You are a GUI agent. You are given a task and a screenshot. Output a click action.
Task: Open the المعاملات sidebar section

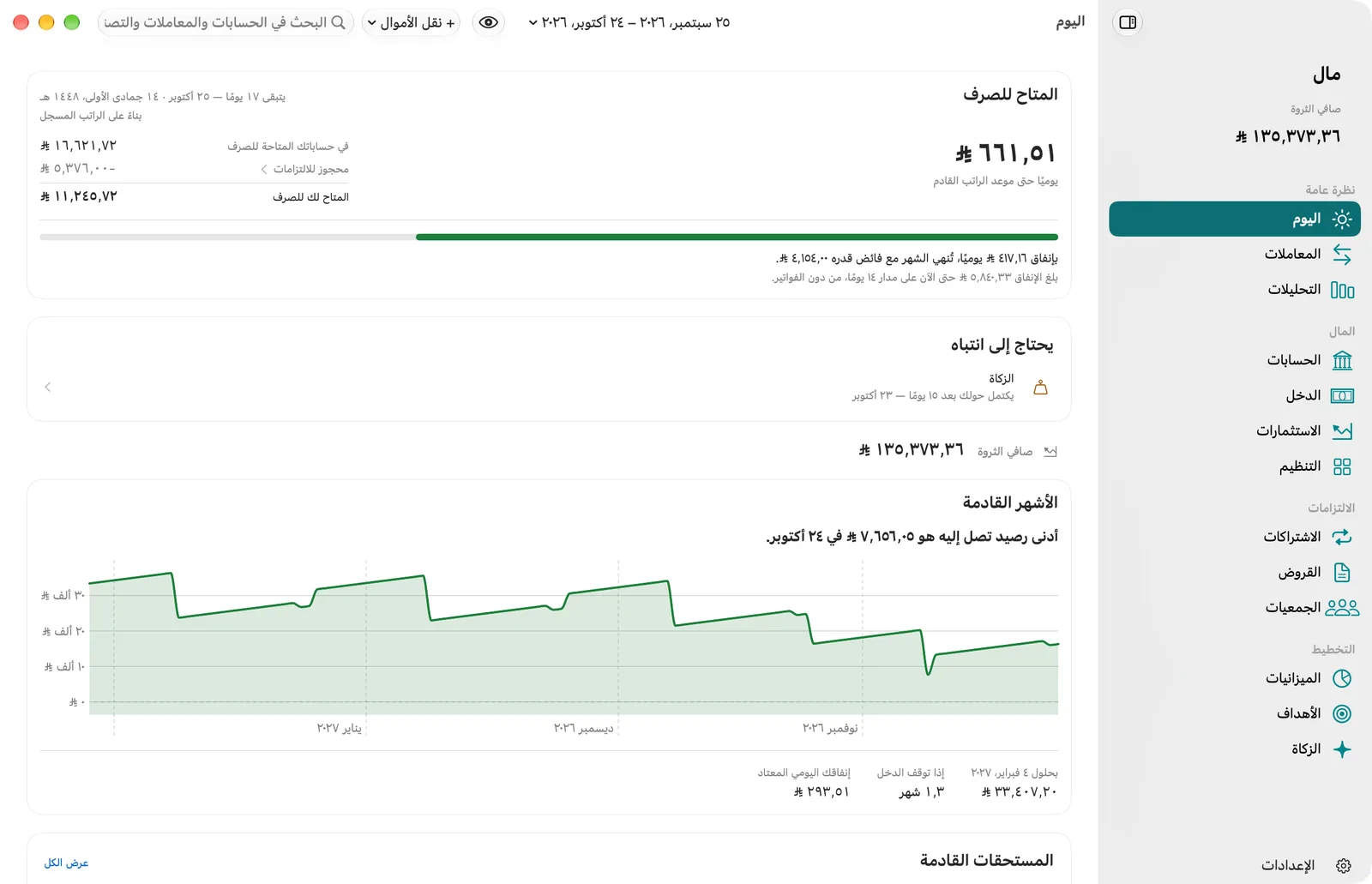[1235, 255]
